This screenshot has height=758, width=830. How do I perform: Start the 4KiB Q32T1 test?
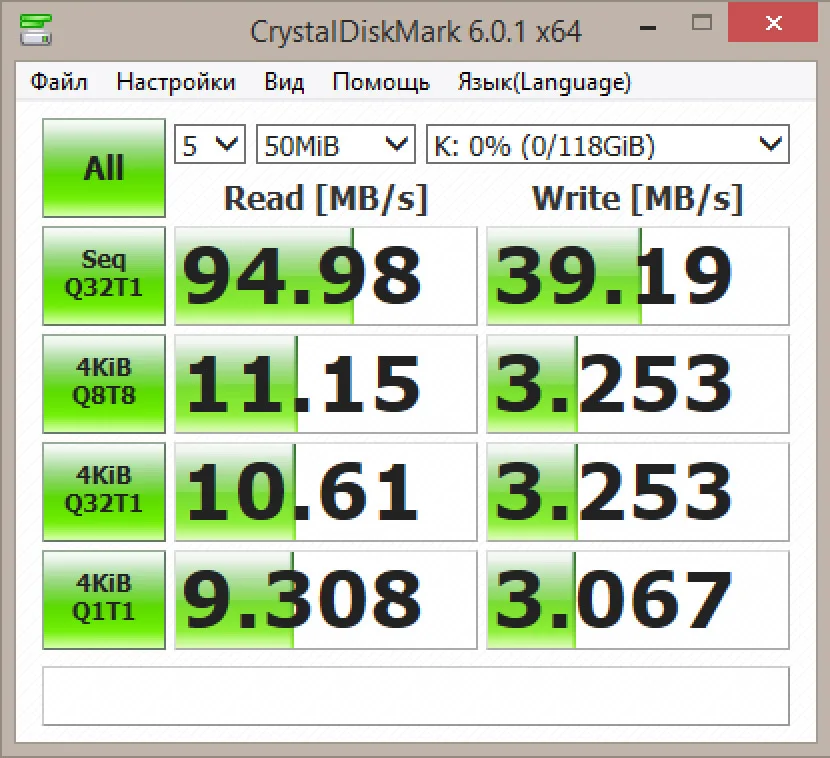[104, 492]
